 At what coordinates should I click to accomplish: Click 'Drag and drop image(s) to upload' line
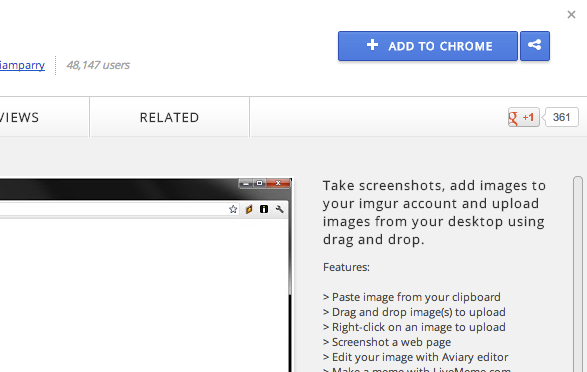click(x=414, y=312)
